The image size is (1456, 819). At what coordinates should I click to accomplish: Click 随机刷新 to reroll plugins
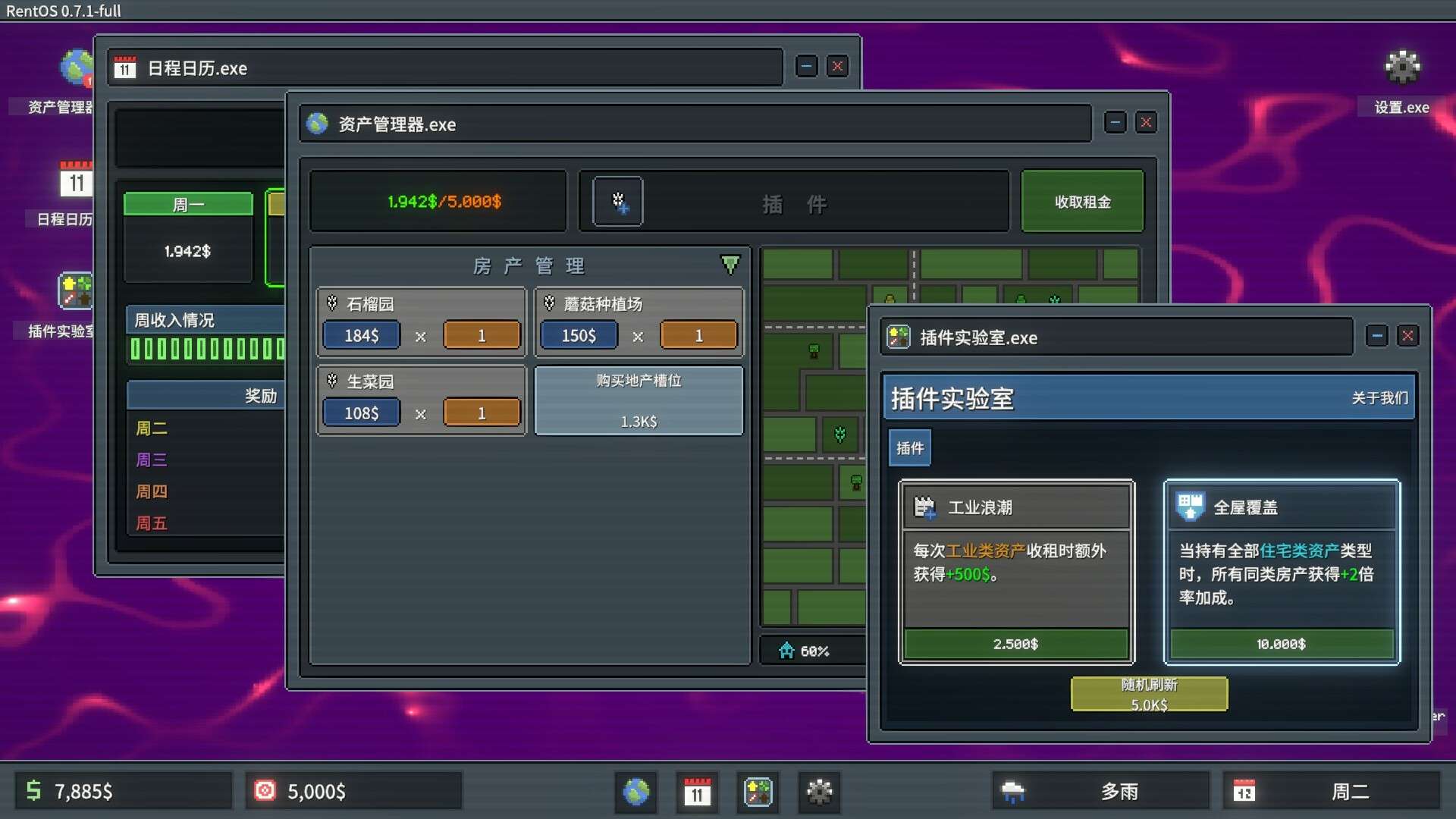point(1148,693)
